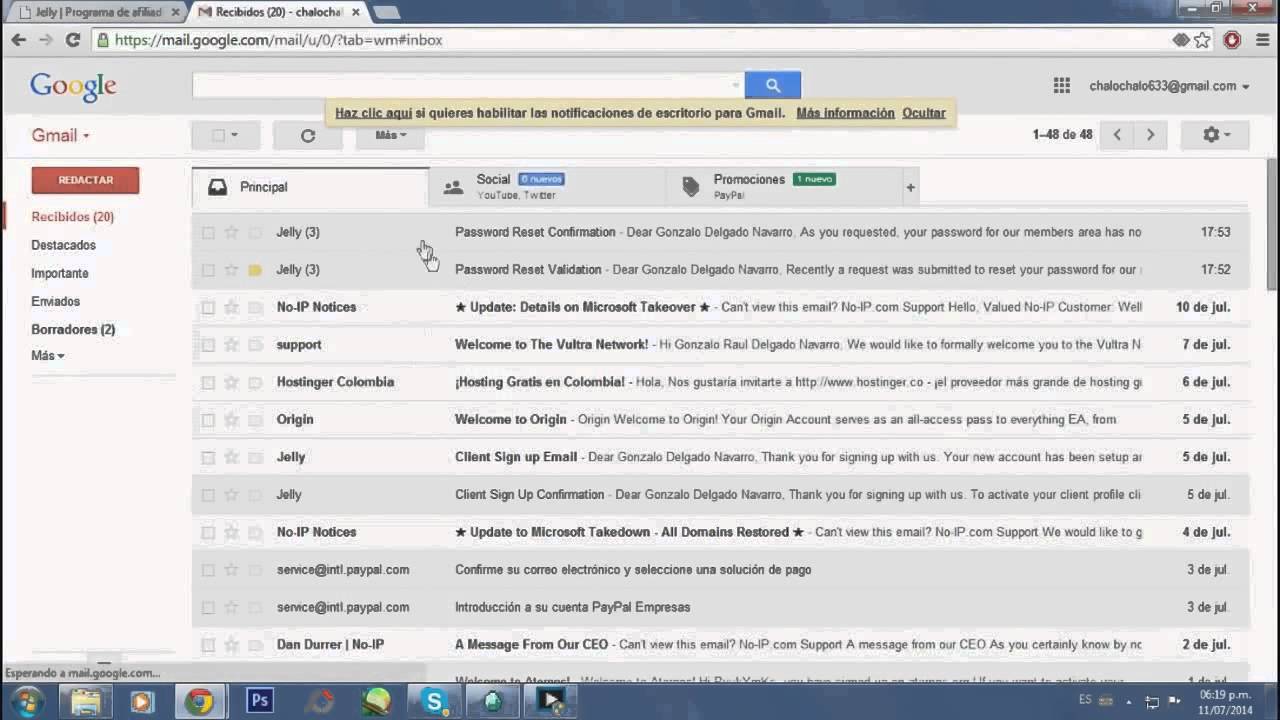Click the Chrome address bar URL
This screenshot has height=720, width=1280.
click(x=278, y=40)
